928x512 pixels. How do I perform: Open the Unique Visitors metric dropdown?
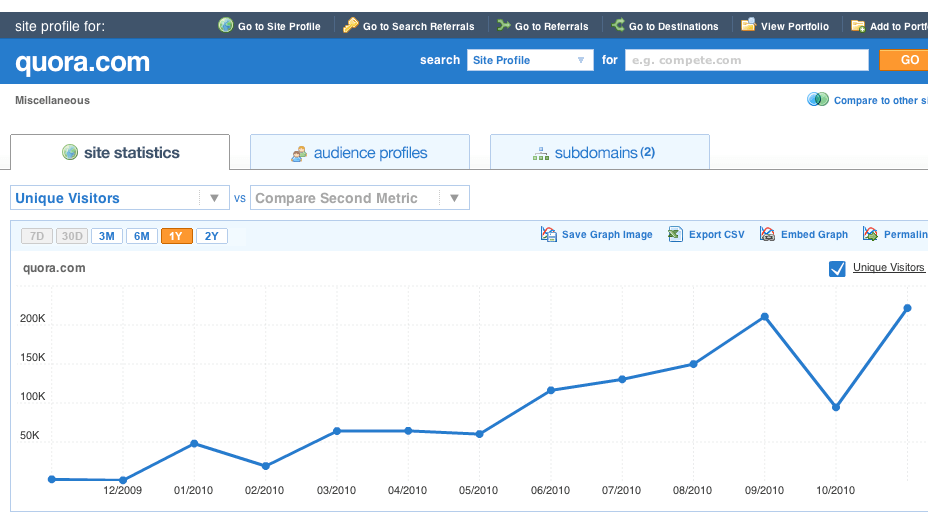pos(120,198)
